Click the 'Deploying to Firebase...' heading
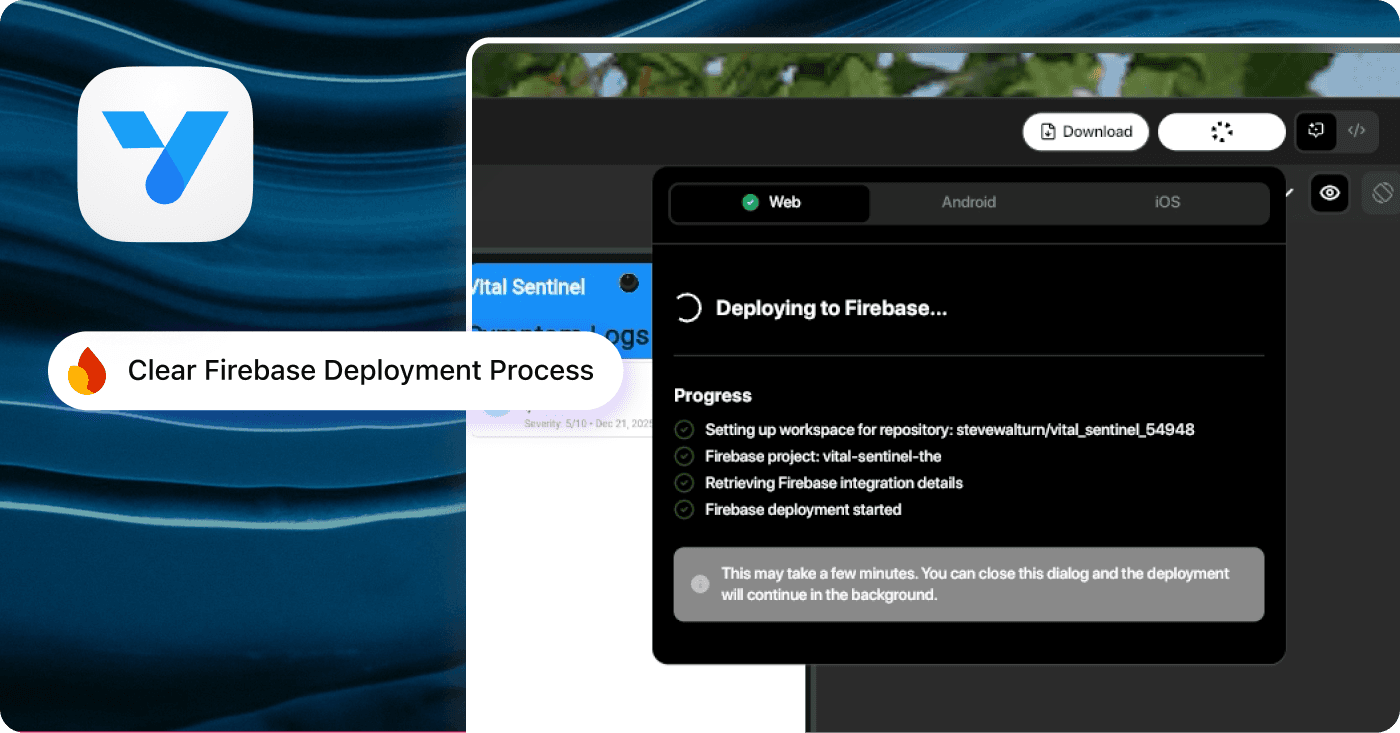Image resolution: width=1400 pixels, height=733 pixels. pos(831,308)
